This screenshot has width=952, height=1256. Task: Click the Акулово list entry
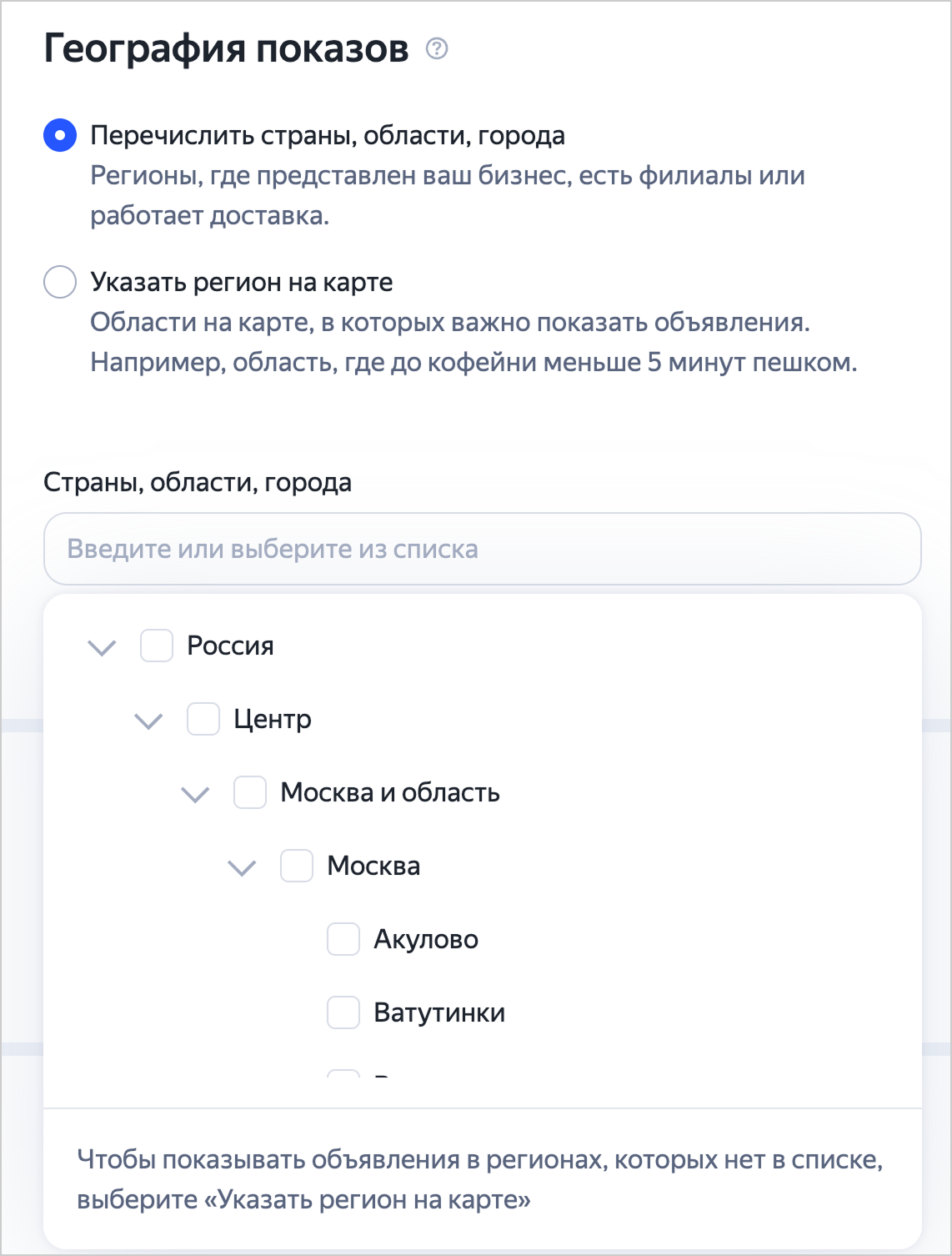coord(426,939)
